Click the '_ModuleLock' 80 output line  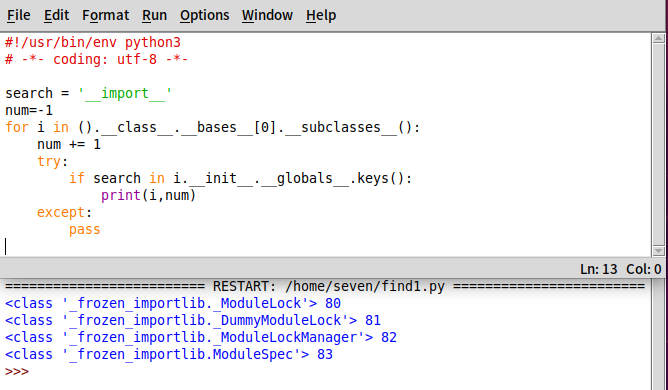[x=173, y=303]
